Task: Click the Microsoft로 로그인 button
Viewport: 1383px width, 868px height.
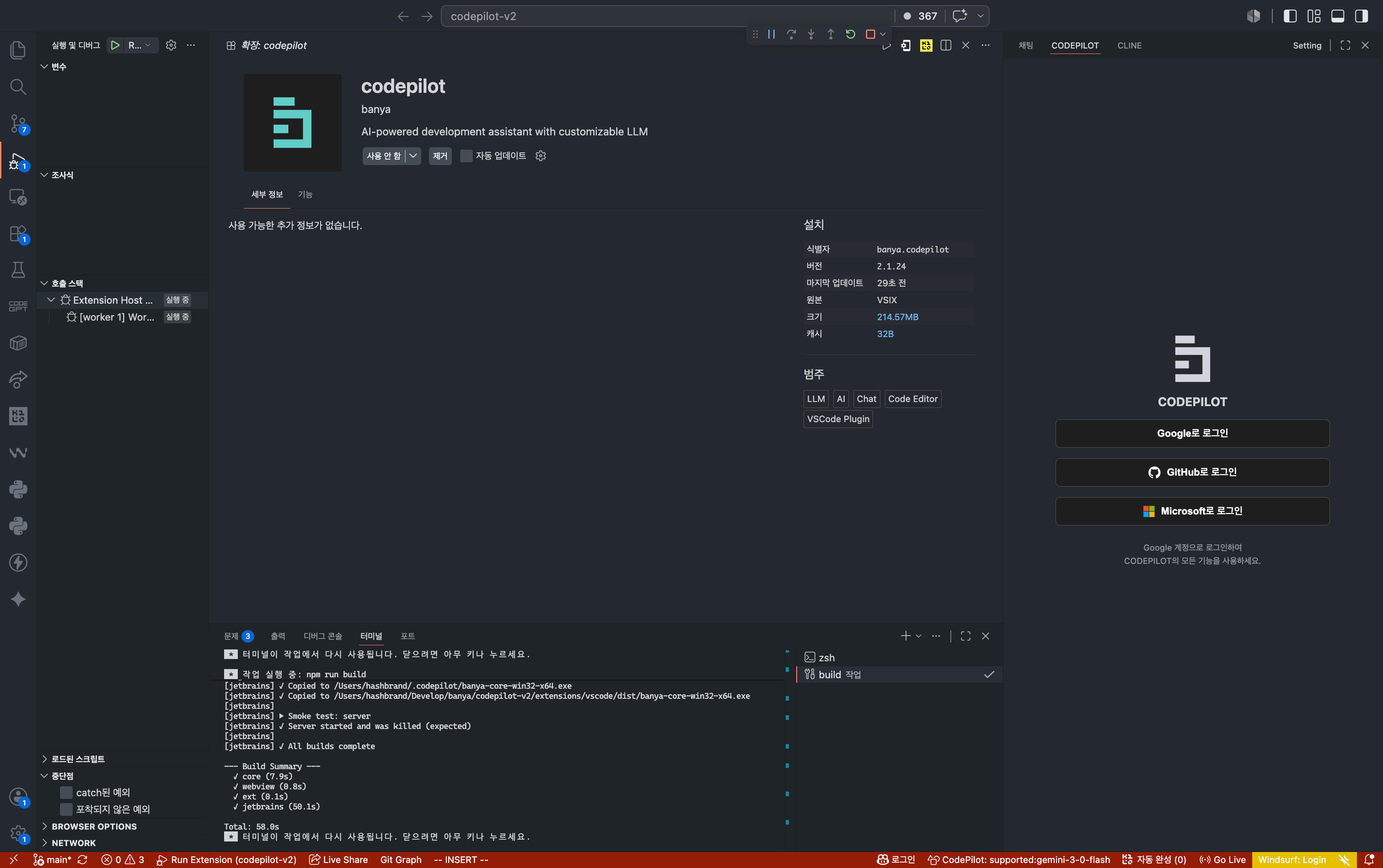Action: tap(1192, 511)
